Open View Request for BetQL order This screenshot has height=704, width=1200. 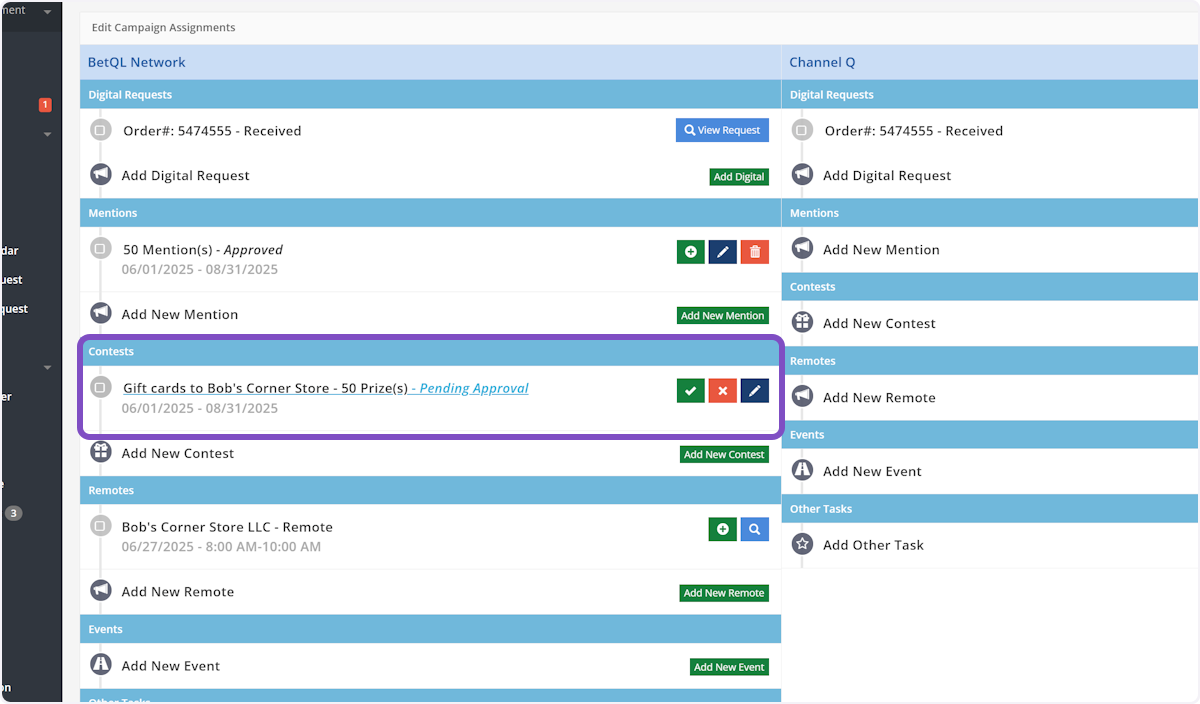coord(722,130)
